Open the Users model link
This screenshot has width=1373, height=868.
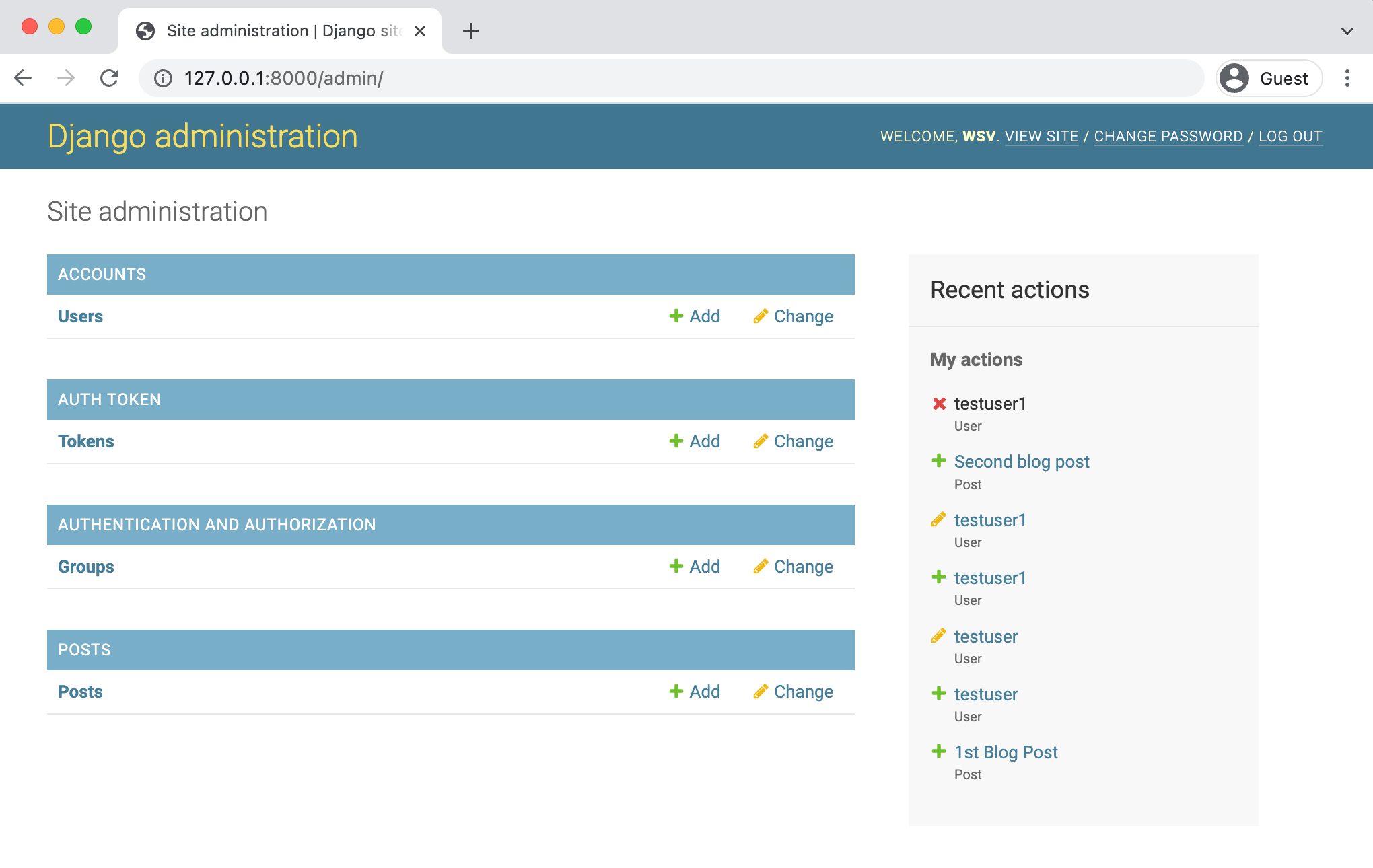coord(80,316)
